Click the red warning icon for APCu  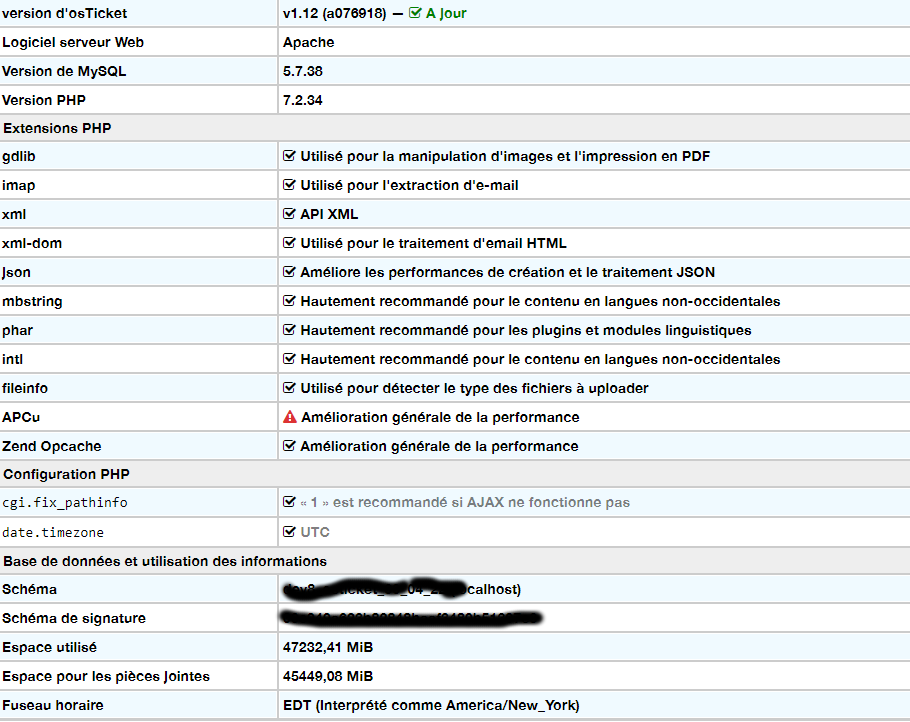click(289, 417)
